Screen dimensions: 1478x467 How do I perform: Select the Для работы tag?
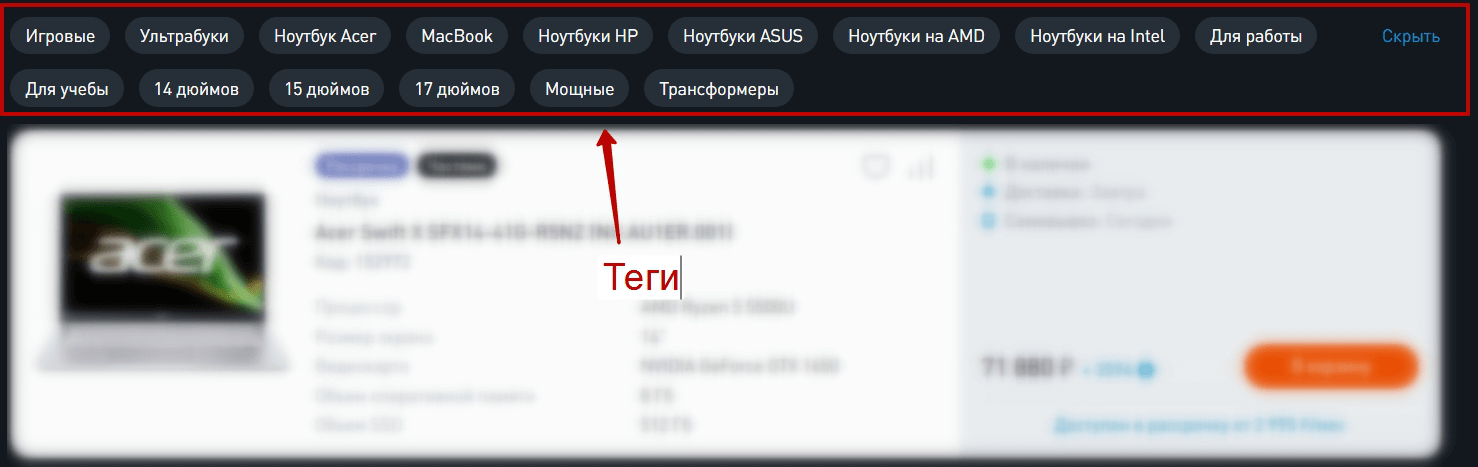1256,37
